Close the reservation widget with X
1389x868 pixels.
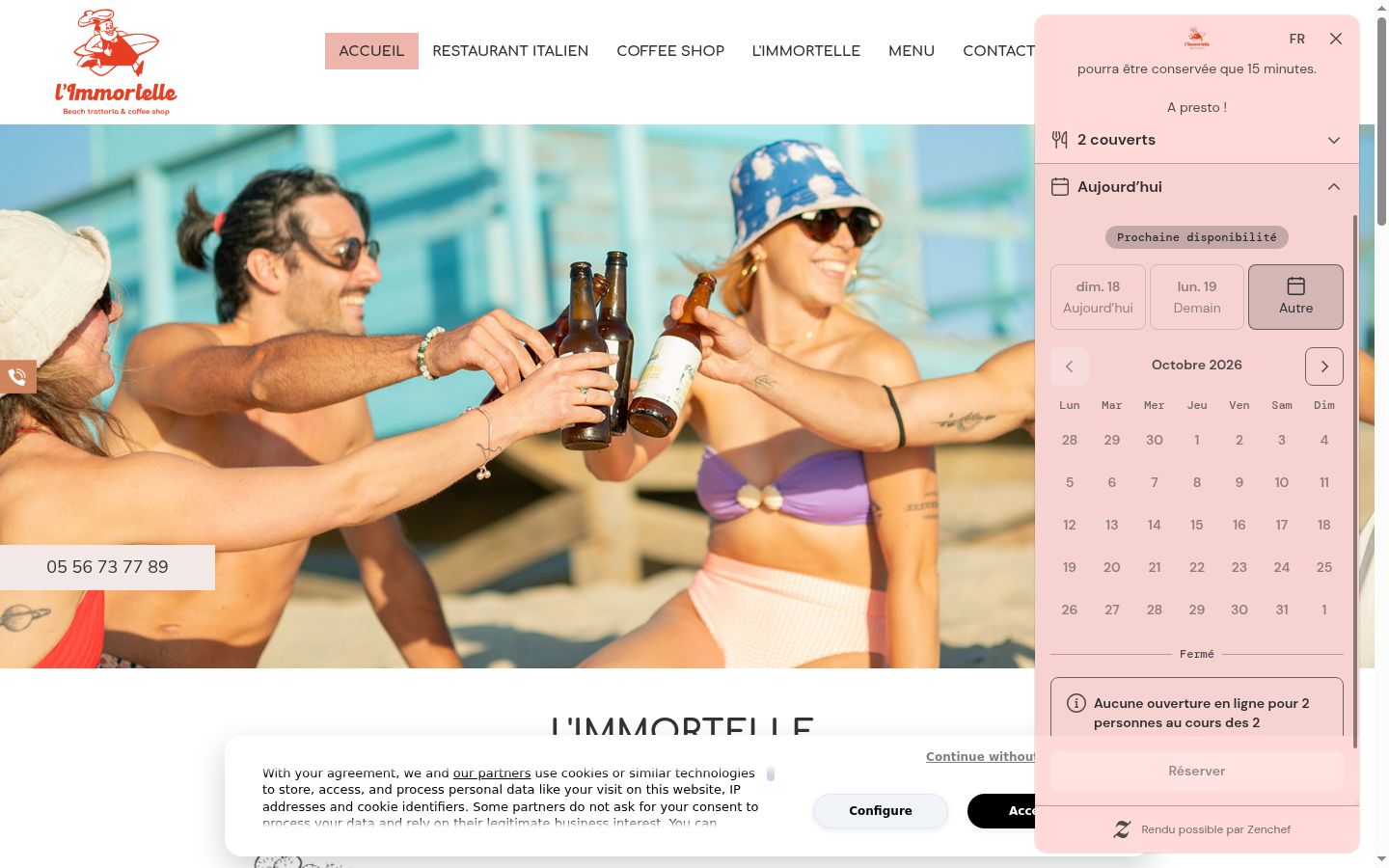(x=1336, y=39)
